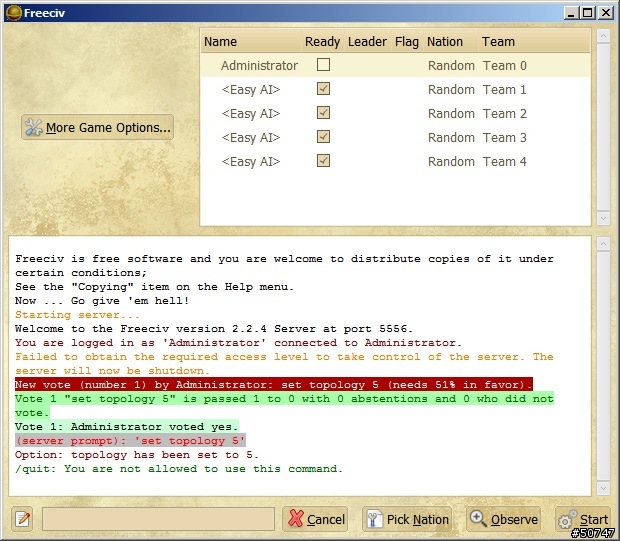
Task: Sort by Leader column header
Action: click(x=367, y=42)
